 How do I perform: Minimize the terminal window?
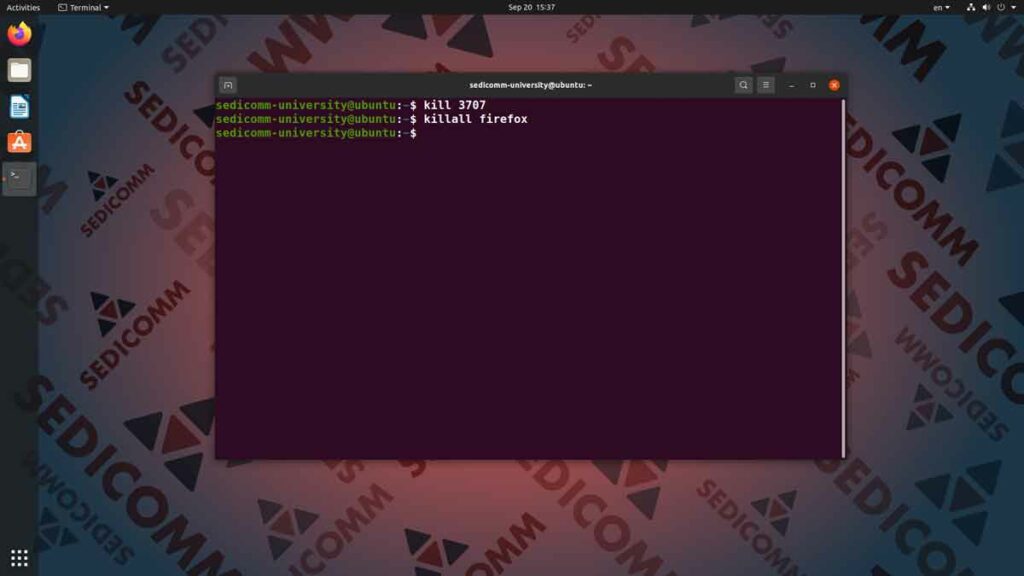tap(792, 85)
